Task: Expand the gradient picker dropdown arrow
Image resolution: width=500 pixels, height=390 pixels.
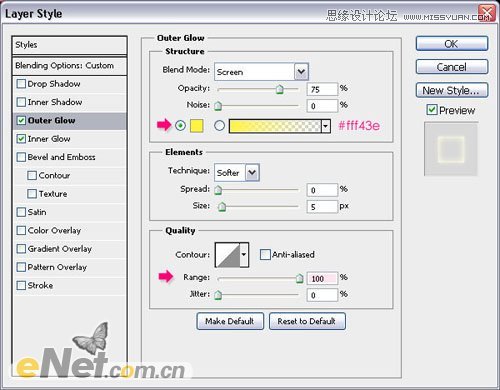Action: coord(326,126)
